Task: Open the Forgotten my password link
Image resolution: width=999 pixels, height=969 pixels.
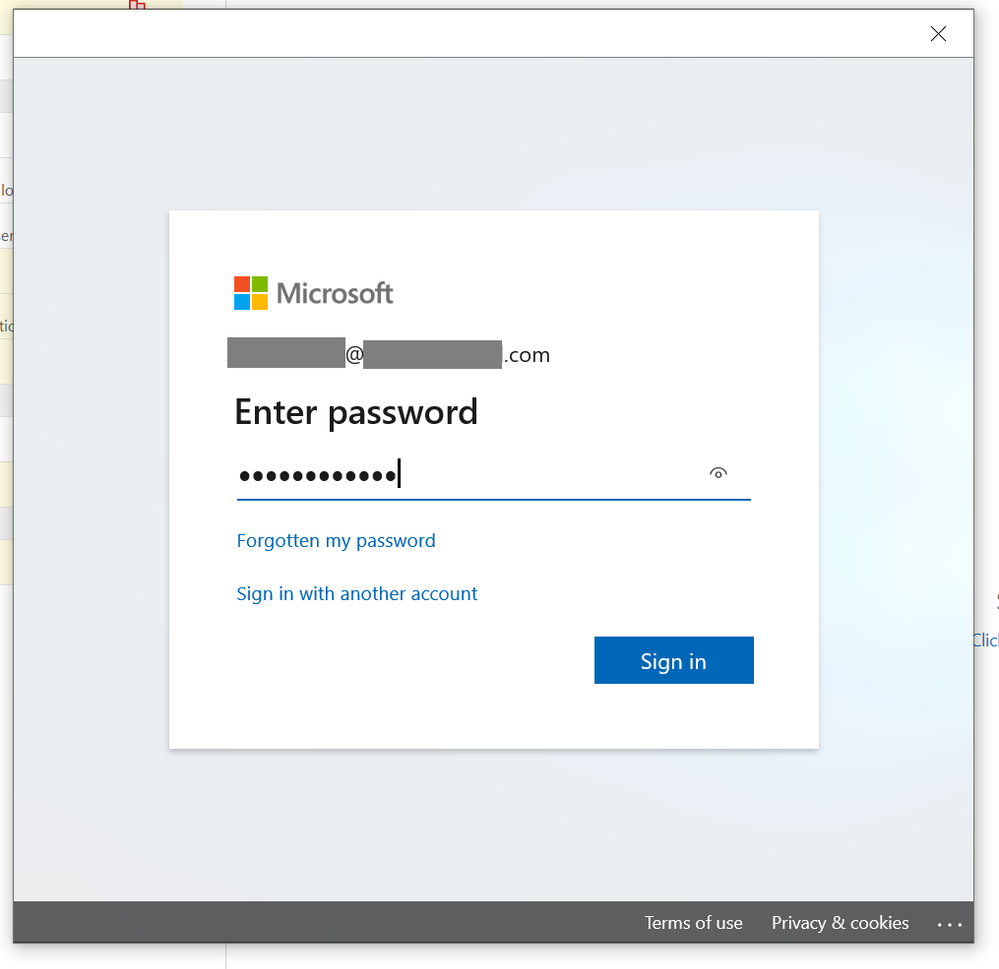Action: coord(336,541)
